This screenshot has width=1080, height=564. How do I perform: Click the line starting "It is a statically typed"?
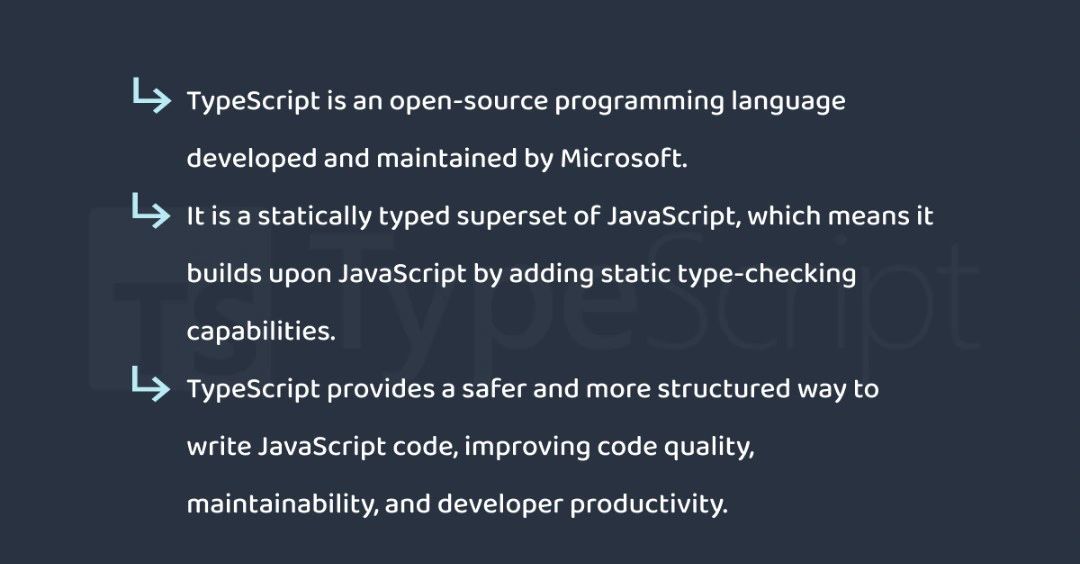560,217
